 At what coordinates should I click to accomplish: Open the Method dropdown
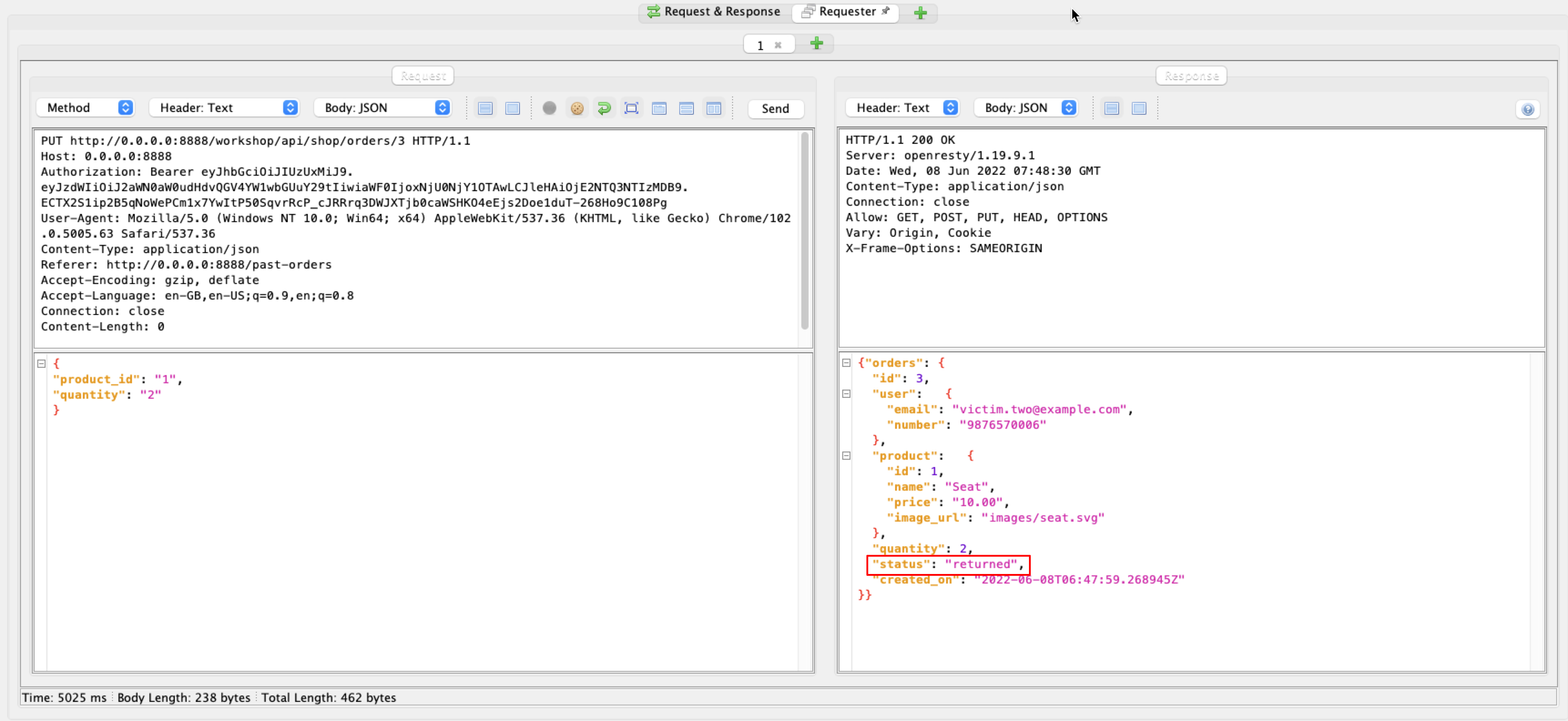pos(86,108)
